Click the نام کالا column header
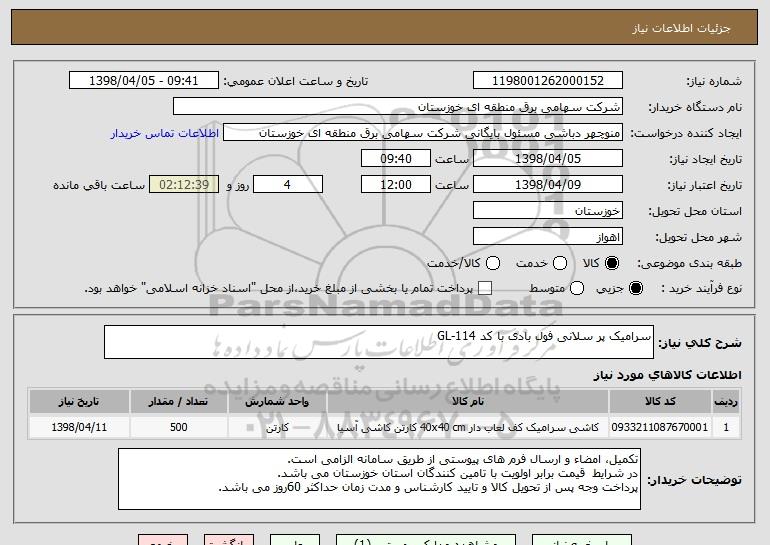This screenshot has width=770, height=545. [468, 402]
